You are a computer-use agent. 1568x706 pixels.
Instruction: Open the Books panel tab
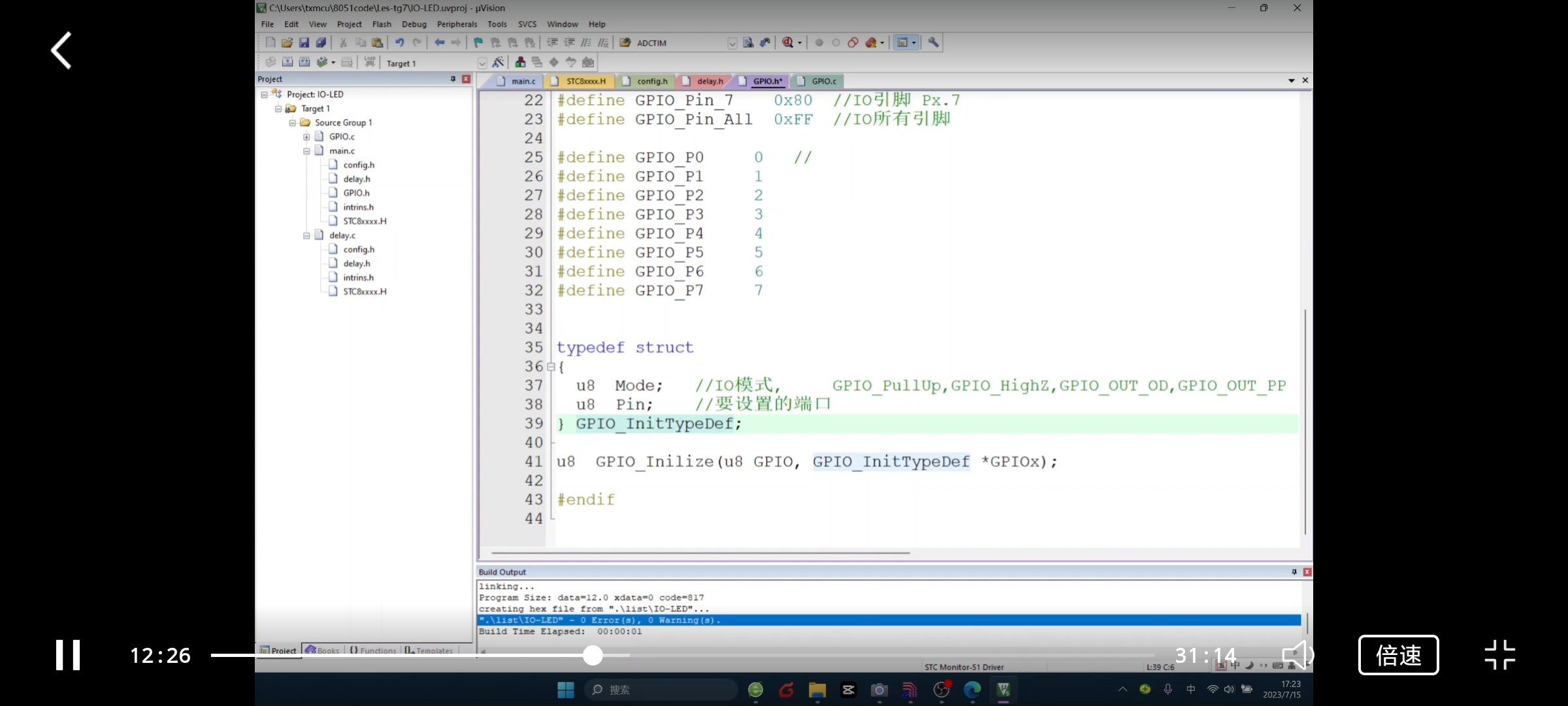click(x=323, y=650)
